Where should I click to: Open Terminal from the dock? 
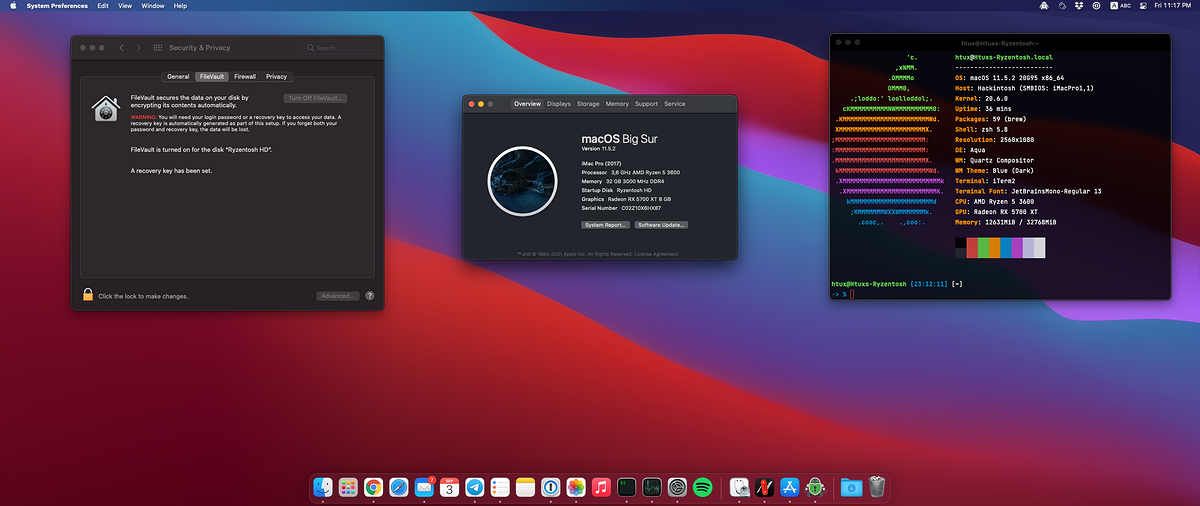coord(626,487)
